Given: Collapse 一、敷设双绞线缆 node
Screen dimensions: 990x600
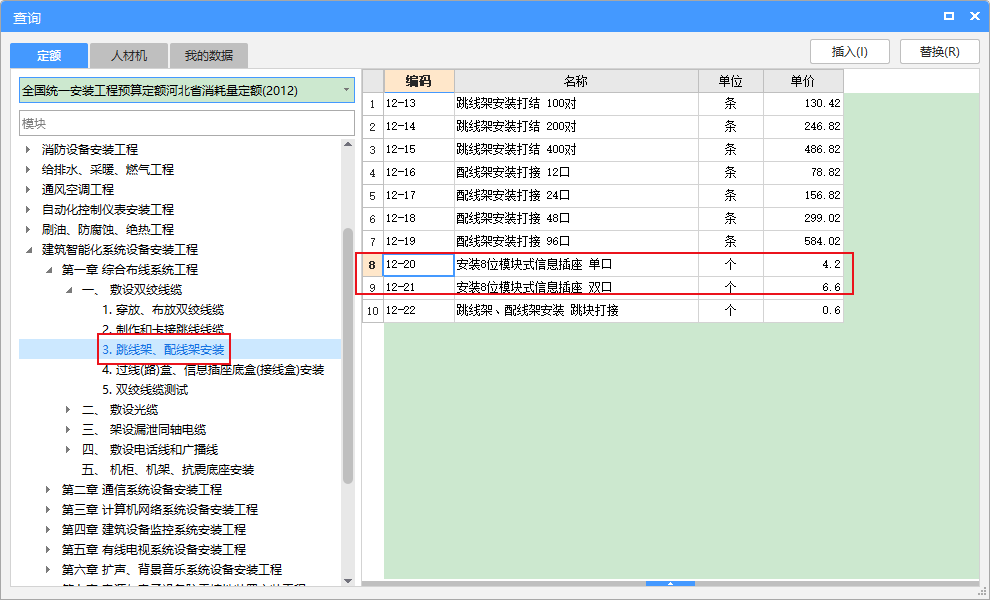Looking at the screenshot, I should [69, 290].
